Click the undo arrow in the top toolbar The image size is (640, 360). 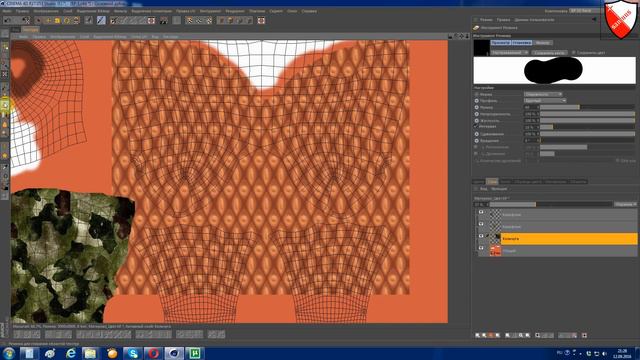coord(7,20)
